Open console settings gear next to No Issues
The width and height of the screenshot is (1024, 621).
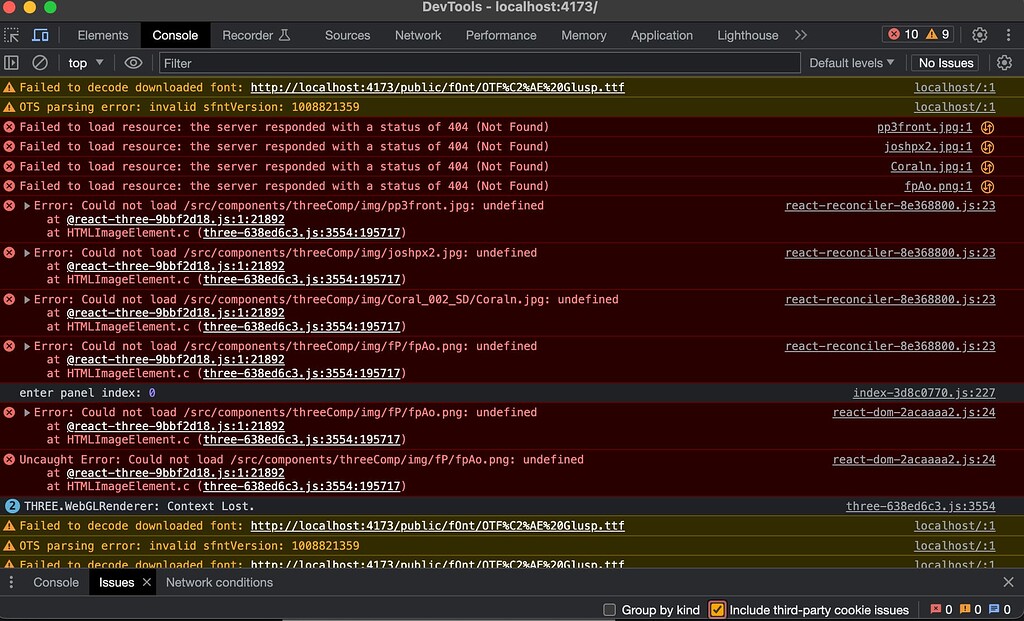click(1004, 62)
